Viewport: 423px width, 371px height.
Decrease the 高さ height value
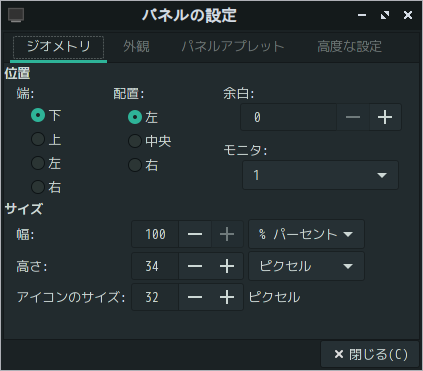195,266
